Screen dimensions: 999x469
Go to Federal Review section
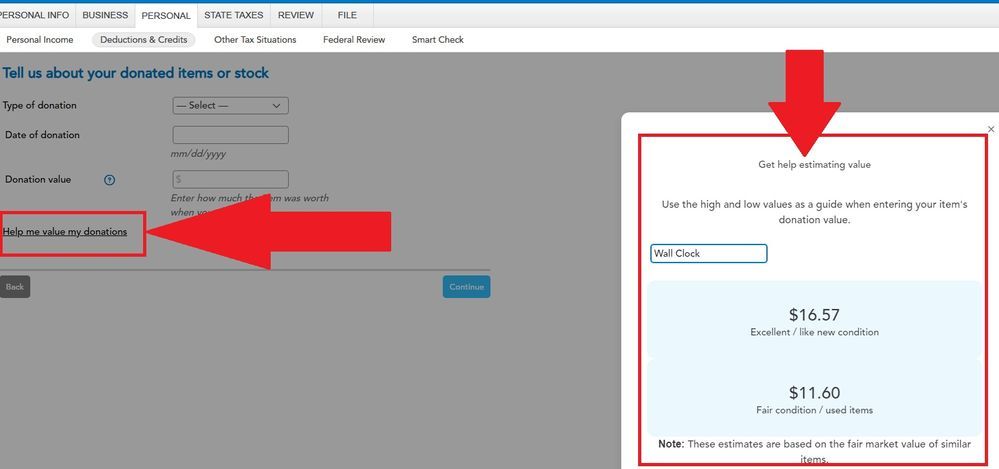(354, 40)
